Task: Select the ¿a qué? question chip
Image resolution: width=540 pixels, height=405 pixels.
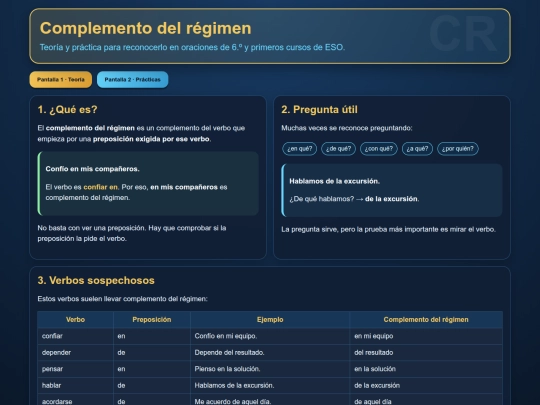Action: pyautogui.click(x=417, y=149)
